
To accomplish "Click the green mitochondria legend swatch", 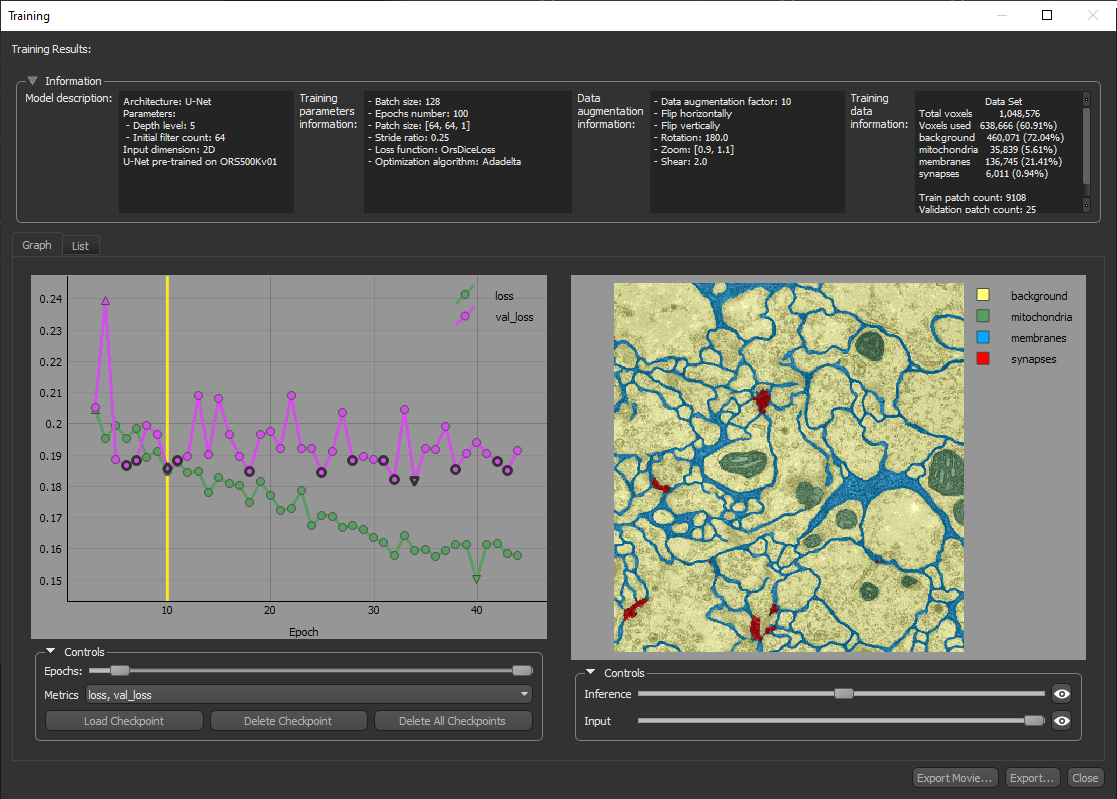I will (x=983, y=317).
